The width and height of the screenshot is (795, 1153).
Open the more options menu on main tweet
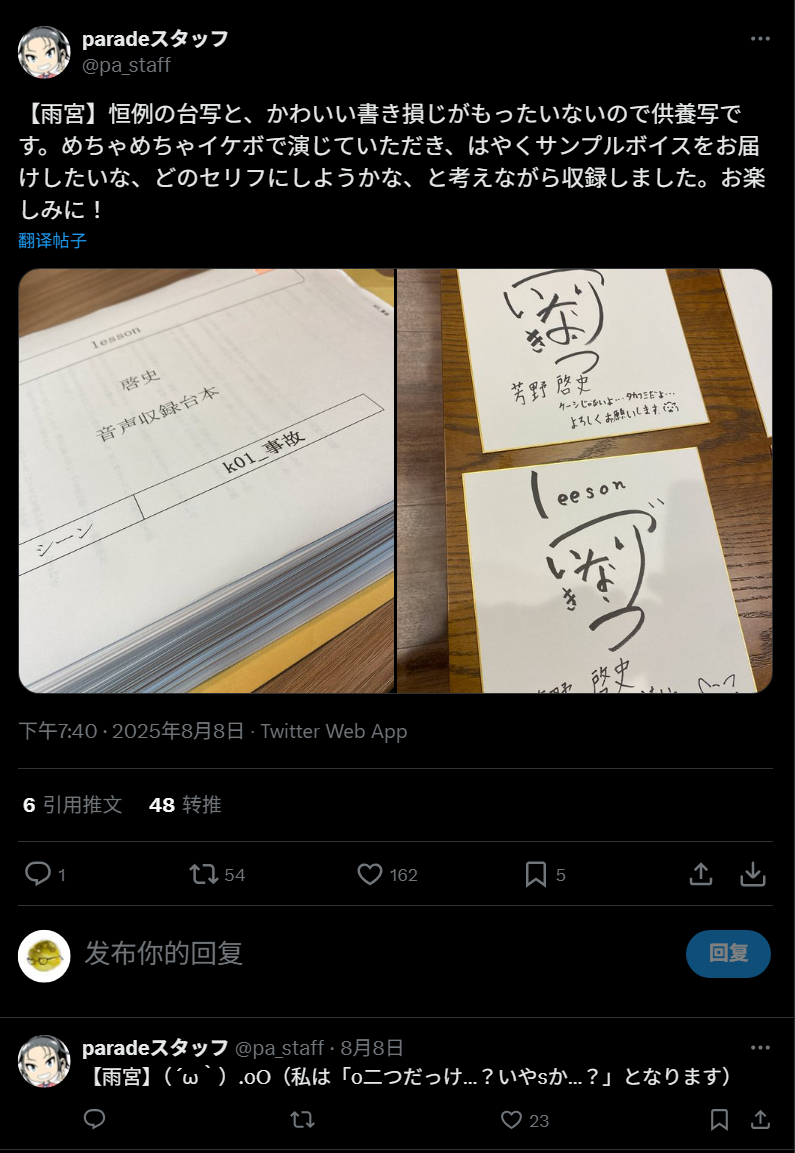tap(760, 39)
